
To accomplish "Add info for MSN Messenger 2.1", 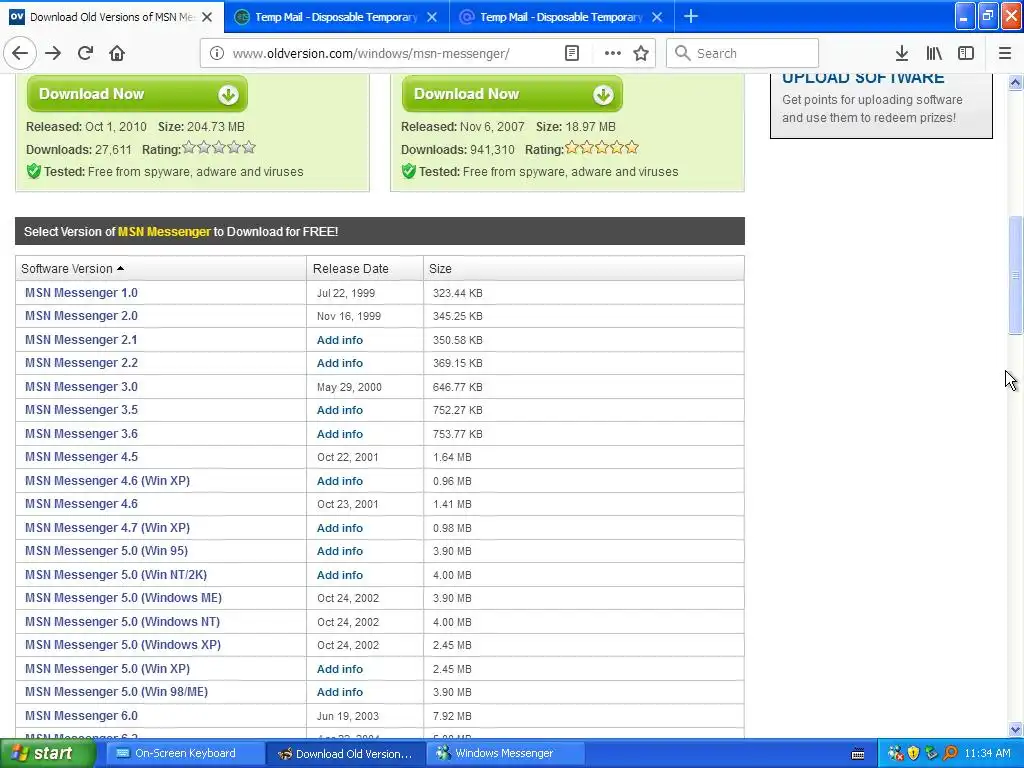I will coord(340,340).
